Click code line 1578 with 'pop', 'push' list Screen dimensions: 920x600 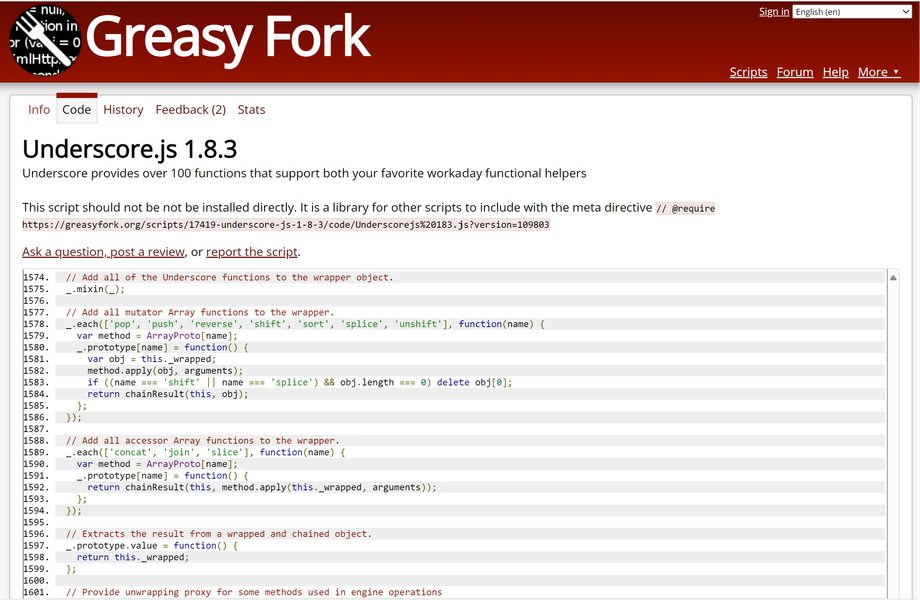305,324
